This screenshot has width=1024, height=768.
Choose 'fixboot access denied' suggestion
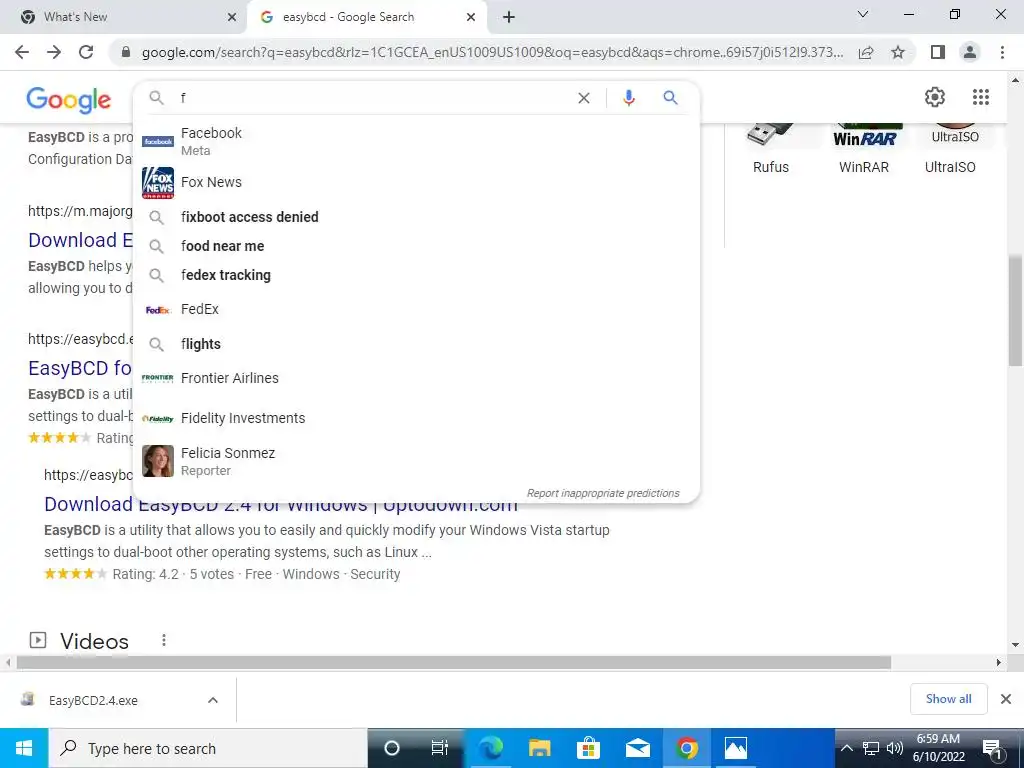pos(416,217)
